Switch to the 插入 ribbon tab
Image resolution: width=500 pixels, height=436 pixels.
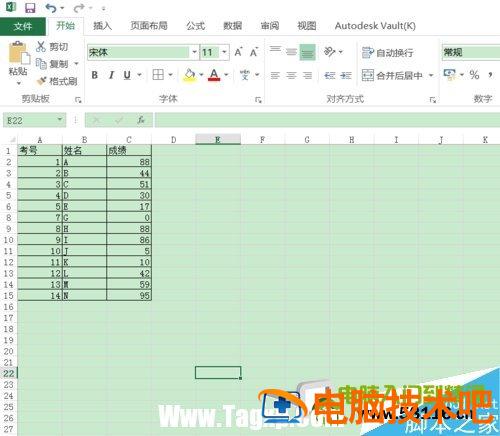102,26
